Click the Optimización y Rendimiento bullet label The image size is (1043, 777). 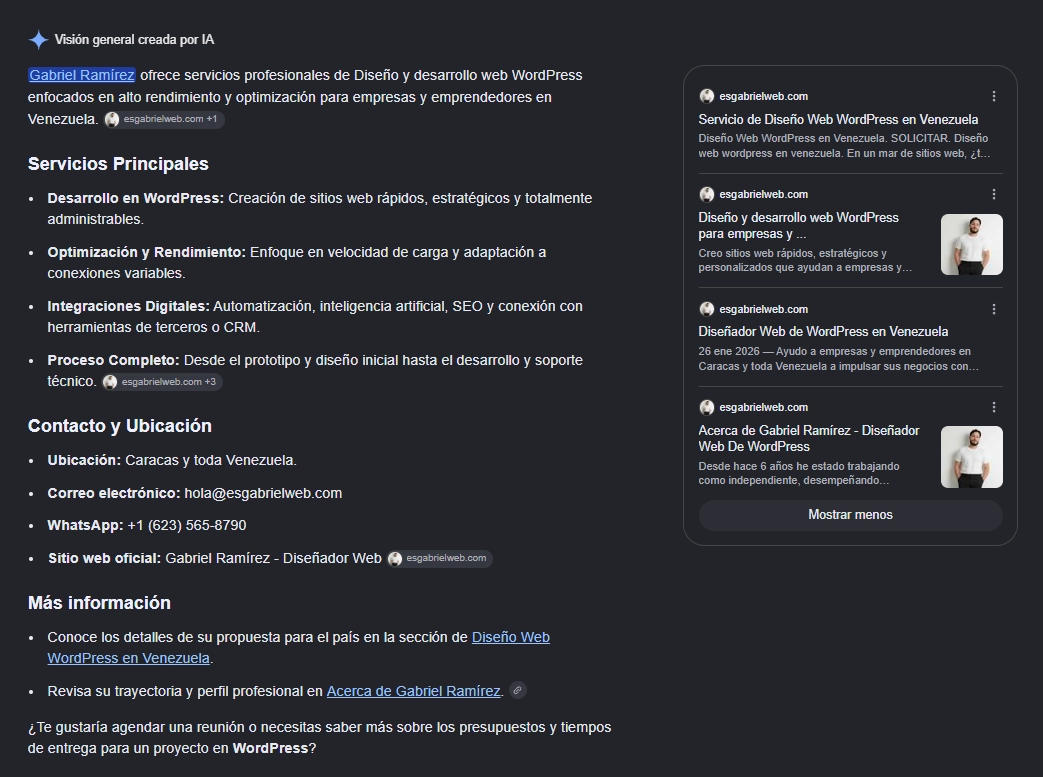point(146,252)
